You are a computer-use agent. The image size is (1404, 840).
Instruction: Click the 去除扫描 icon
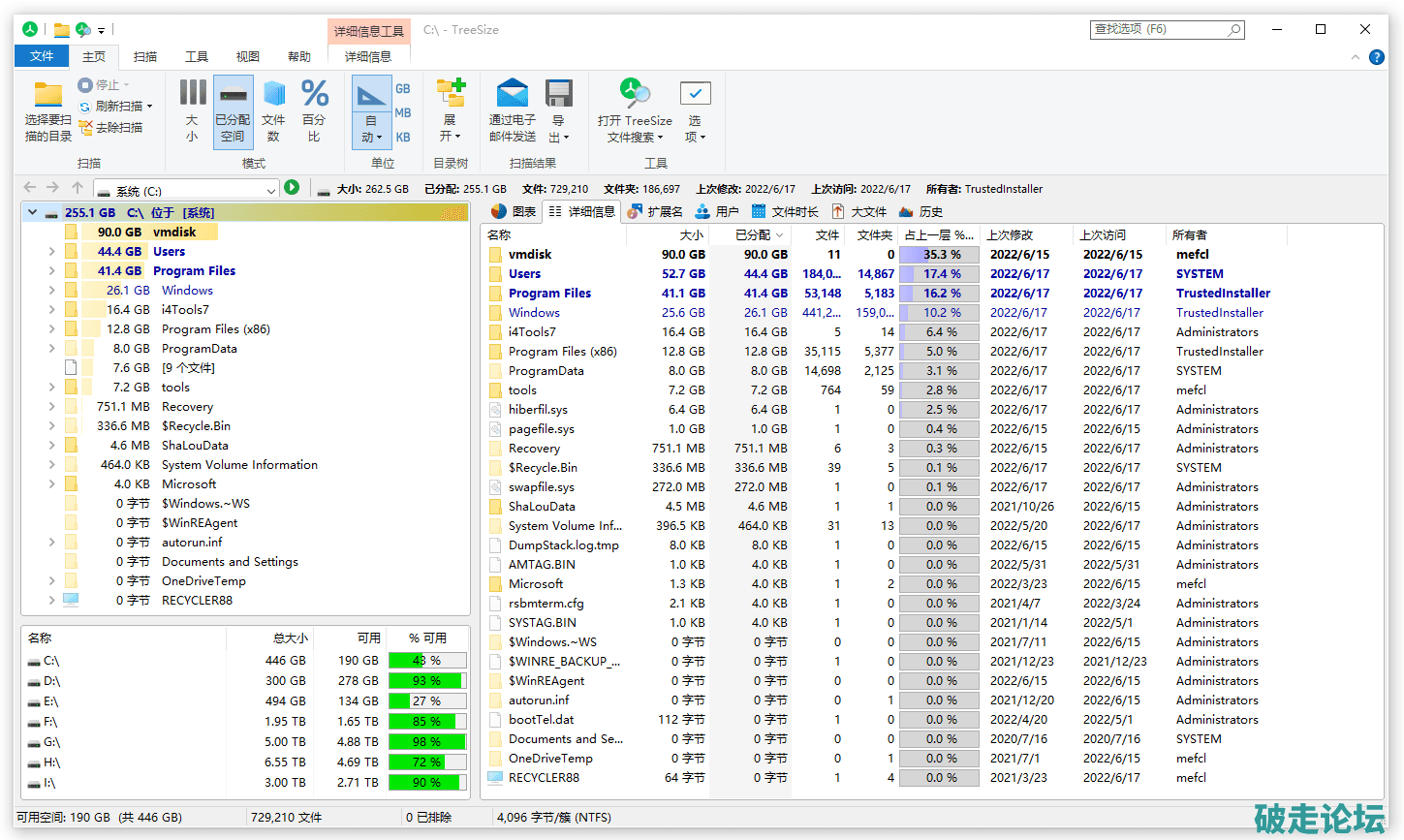click(86, 128)
